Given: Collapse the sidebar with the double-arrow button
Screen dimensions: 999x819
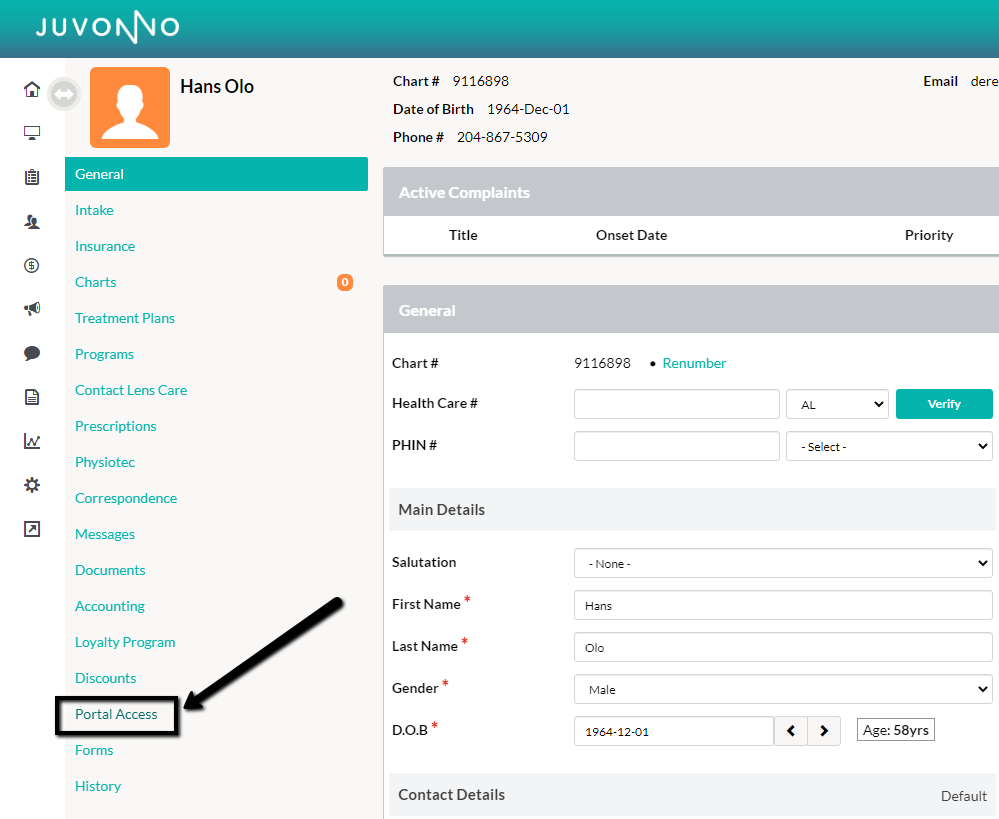Looking at the screenshot, I should pos(64,94).
